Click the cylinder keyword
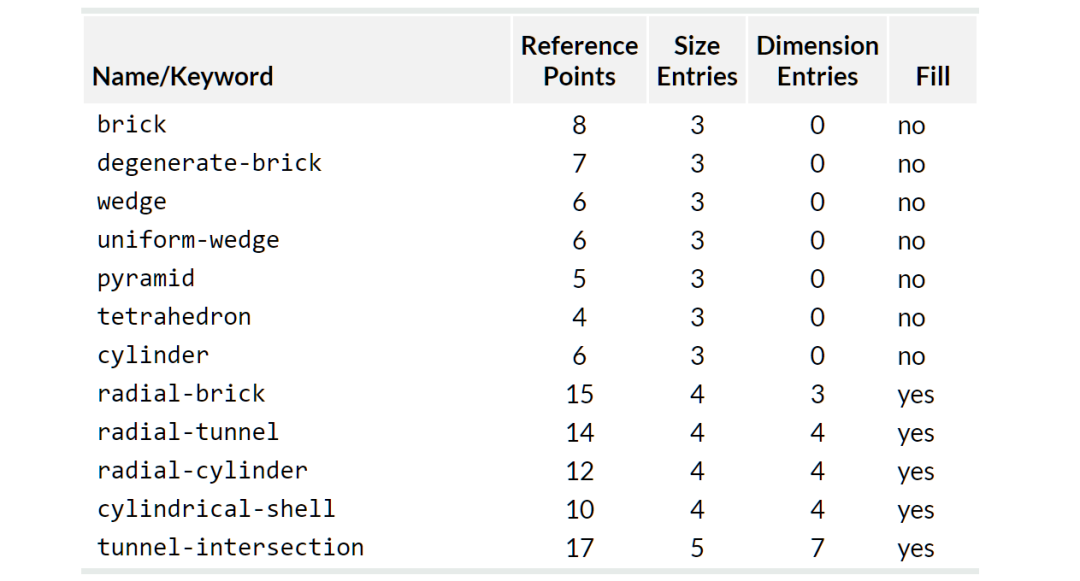Image resolution: width=1080 pixels, height=581 pixels. pyautogui.click(x=153, y=355)
